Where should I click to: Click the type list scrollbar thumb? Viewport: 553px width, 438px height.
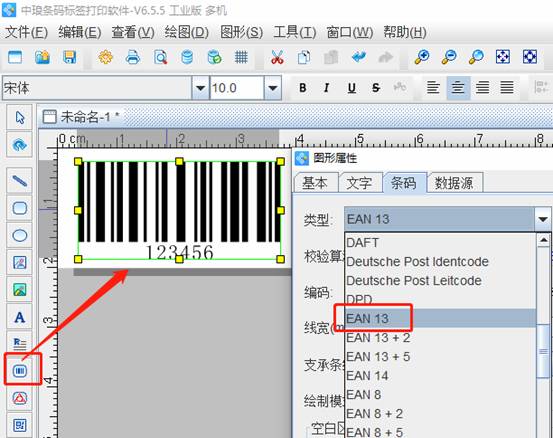[543, 351]
